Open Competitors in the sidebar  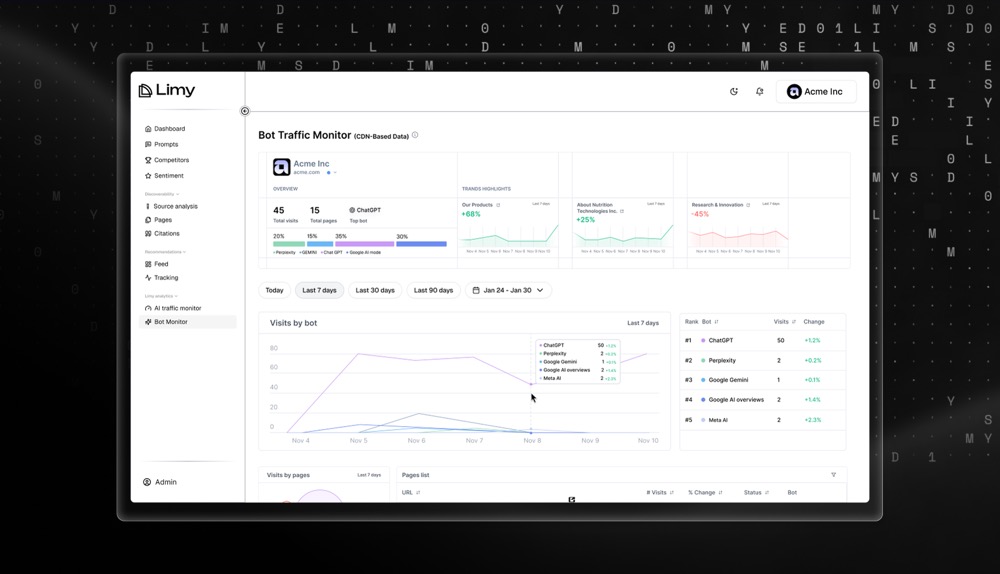tap(171, 160)
